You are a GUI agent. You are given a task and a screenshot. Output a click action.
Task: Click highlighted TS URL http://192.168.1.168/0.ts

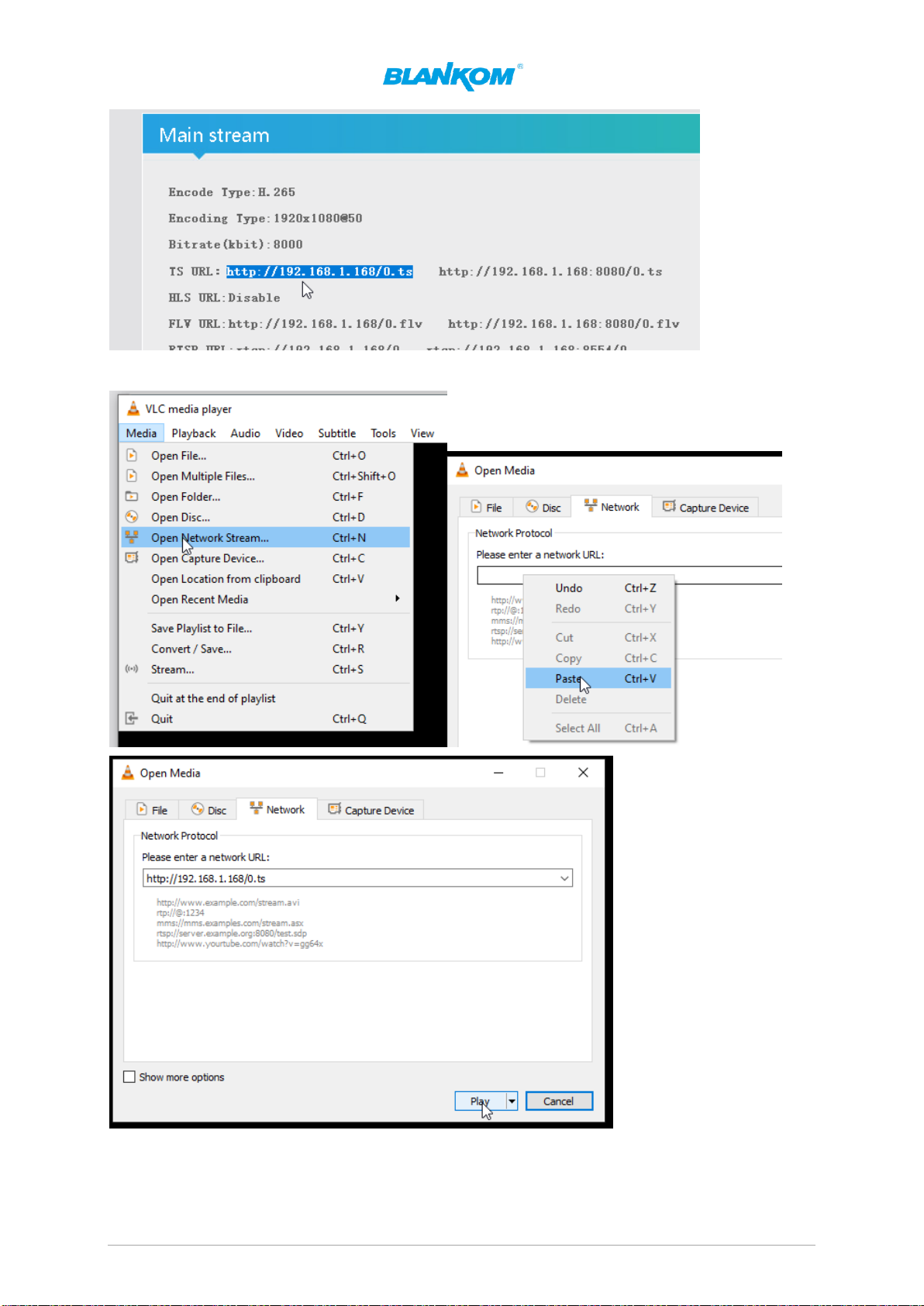click(319, 271)
